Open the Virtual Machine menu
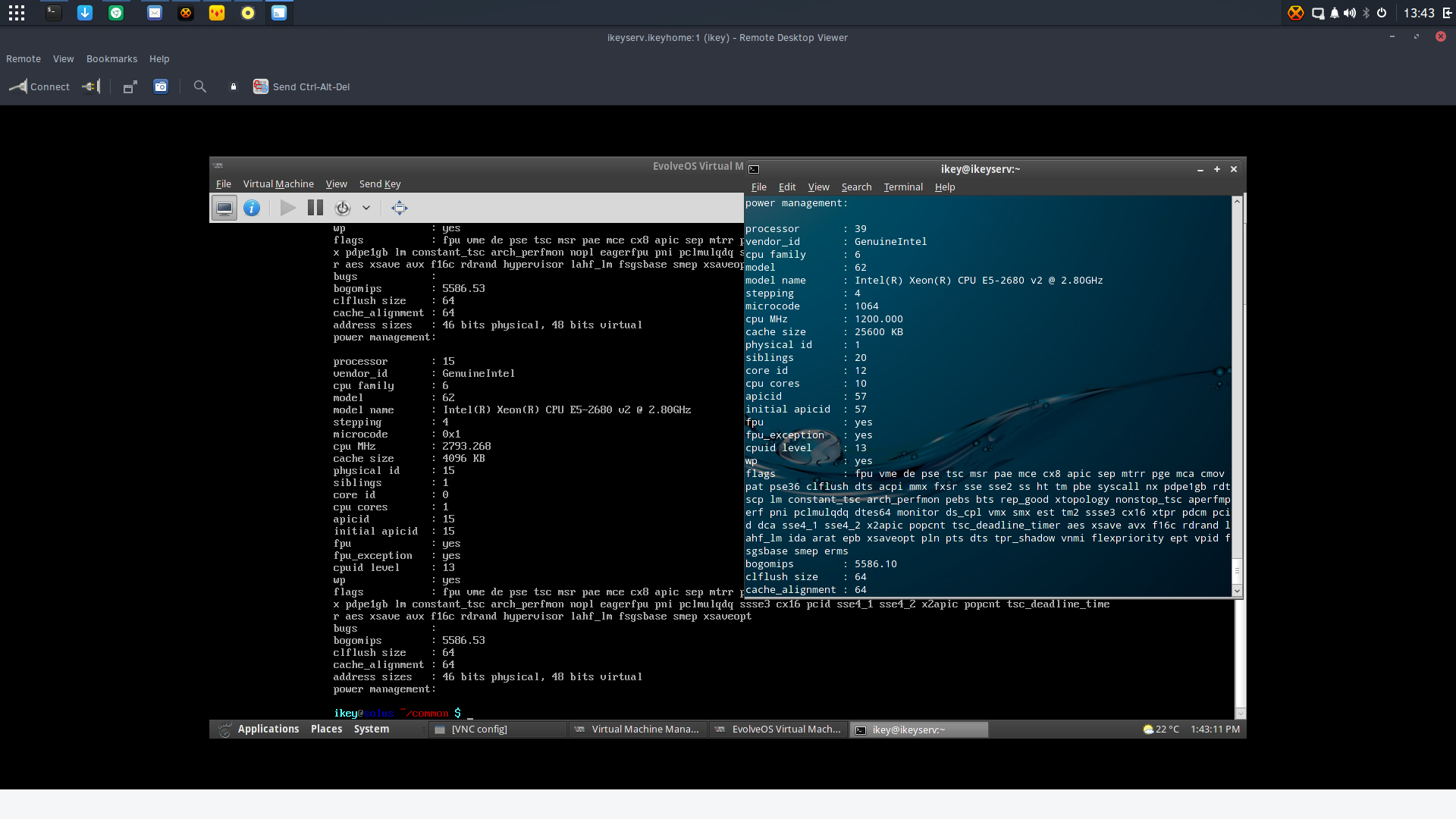Viewport: 1456px width, 819px height. 278,184
